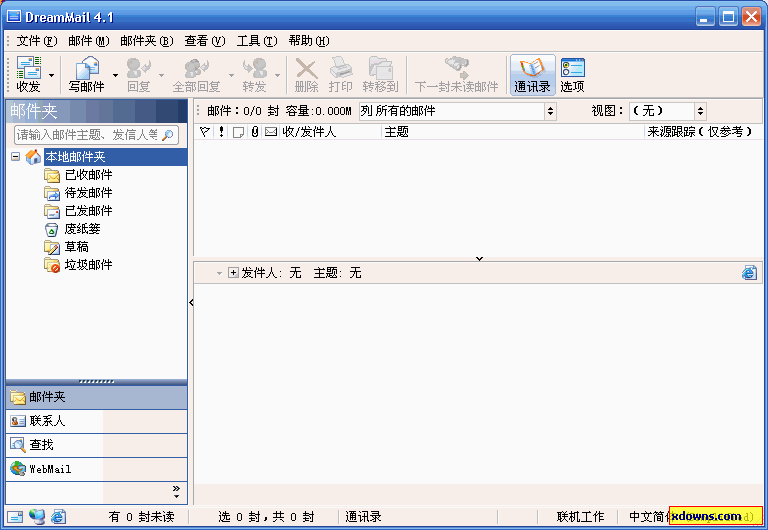The image size is (768, 530).
Task: Collapse the left panel with arrow handle
Action: click(x=191, y=303)
